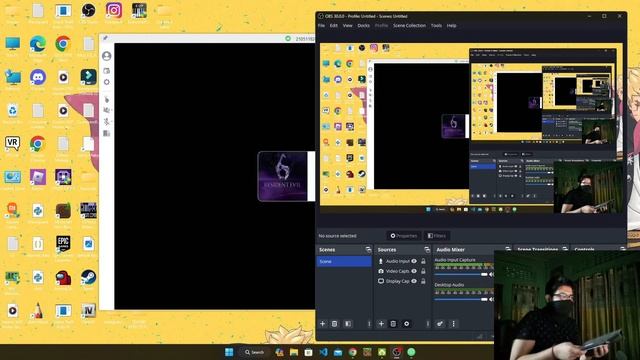Click the muted microphone icon in white sidebar
This screenshot has width=640, height=360.
[x=107, y=122]
